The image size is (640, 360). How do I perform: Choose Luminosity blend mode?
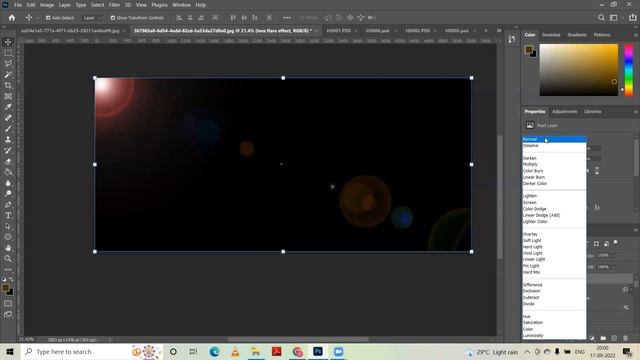click(x=554, y=336)
